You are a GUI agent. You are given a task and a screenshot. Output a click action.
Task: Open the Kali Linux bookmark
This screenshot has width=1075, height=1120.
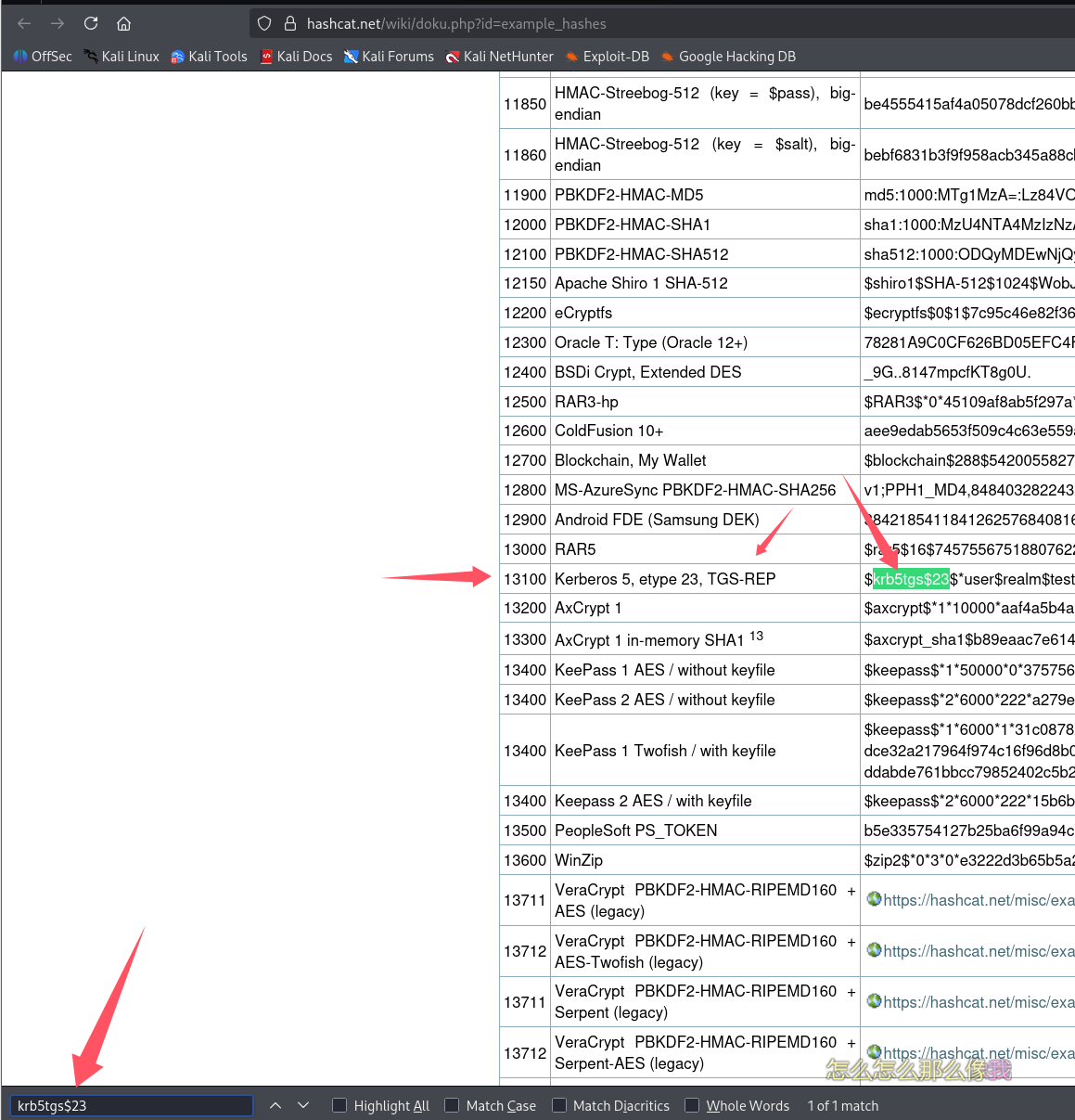pyautogui.click(x=122, y=57)
